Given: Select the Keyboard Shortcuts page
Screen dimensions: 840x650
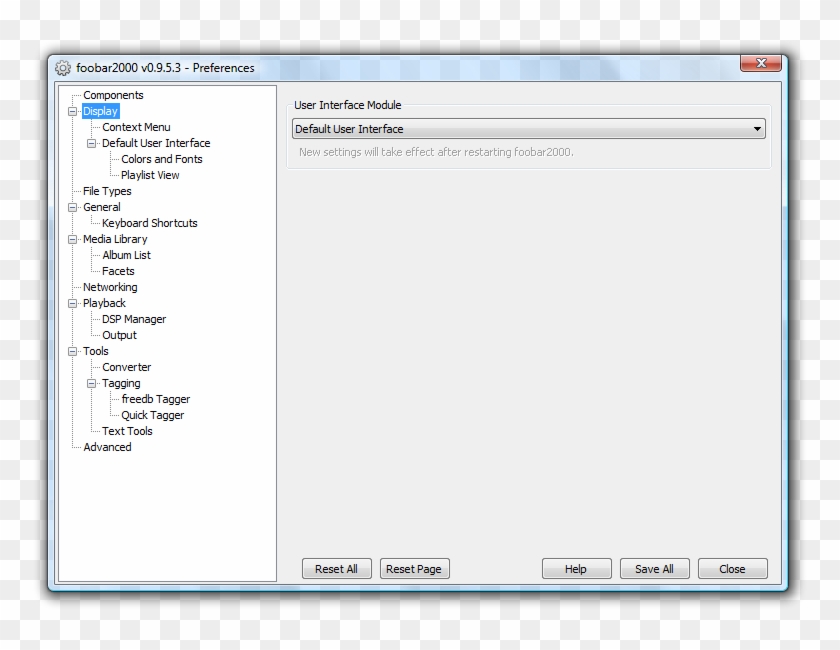Looking at the screenshot, I should 149,223.
